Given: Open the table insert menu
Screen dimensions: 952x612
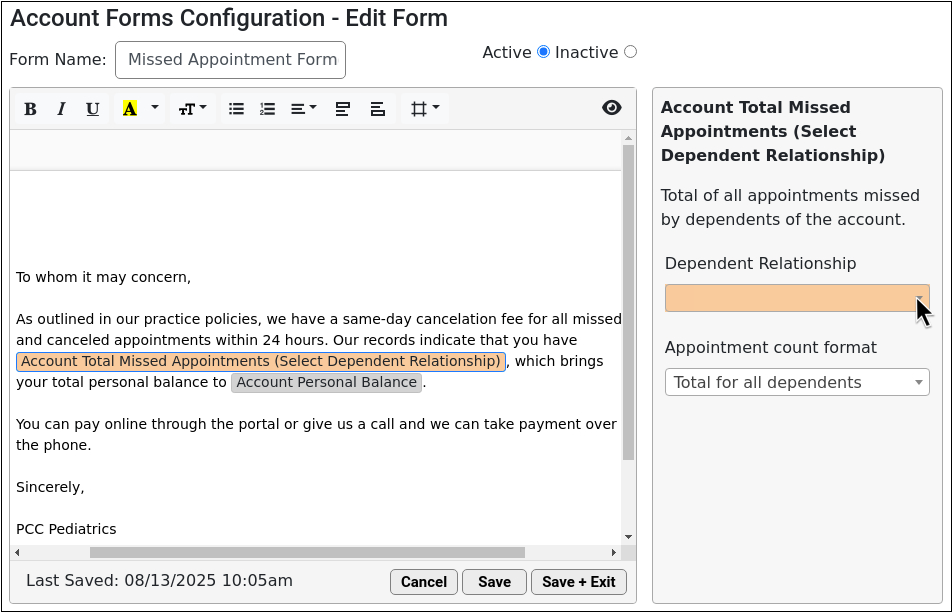Looking at the screenshot, I should click(425, 109).
